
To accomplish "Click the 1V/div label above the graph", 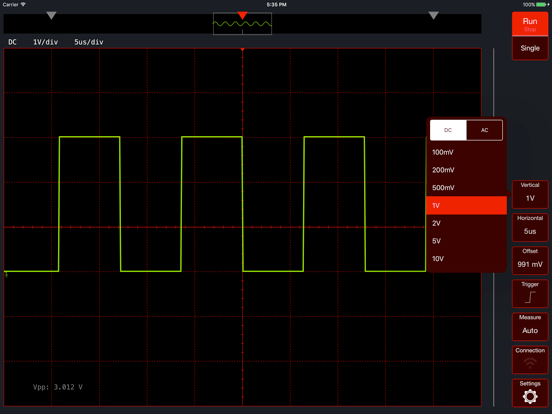I will (x=45, y=42).
